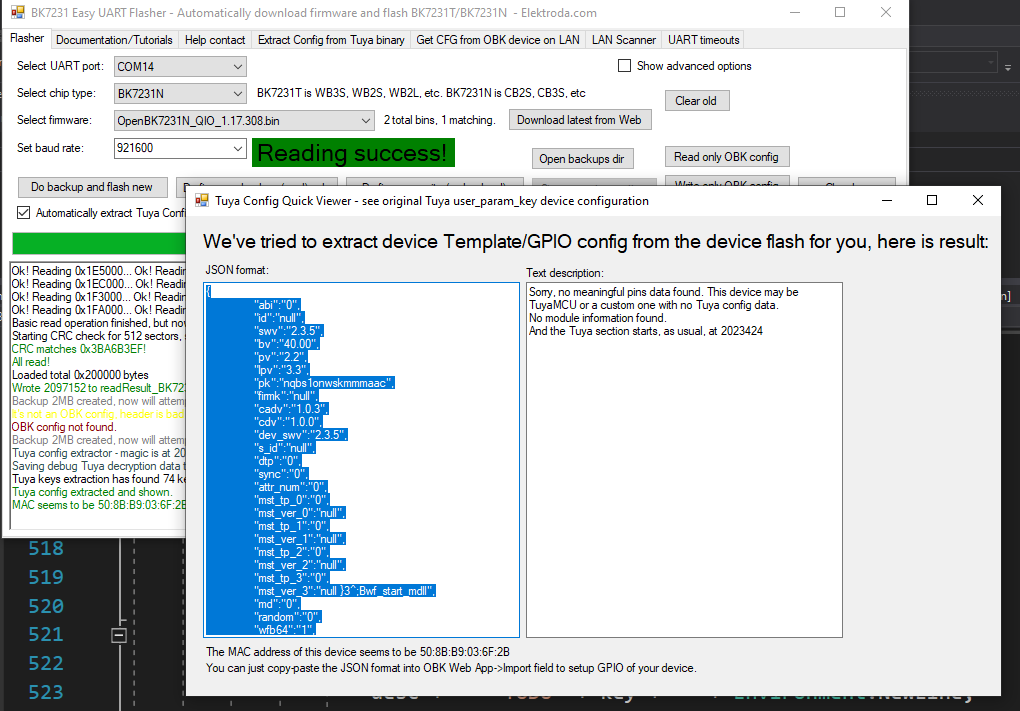Image resolution: width=1020 pixels, height=711 pixels.
Task: Maximize the BK7231 Easy UART Flasher window
Action: pos(840,12)
